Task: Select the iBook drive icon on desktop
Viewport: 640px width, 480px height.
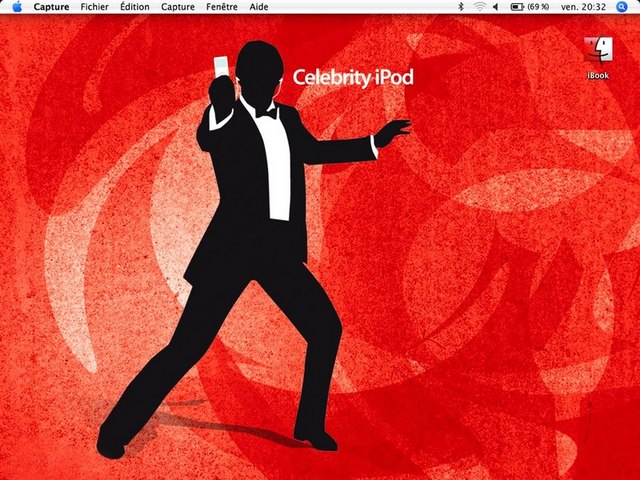Action: point(598,50)
